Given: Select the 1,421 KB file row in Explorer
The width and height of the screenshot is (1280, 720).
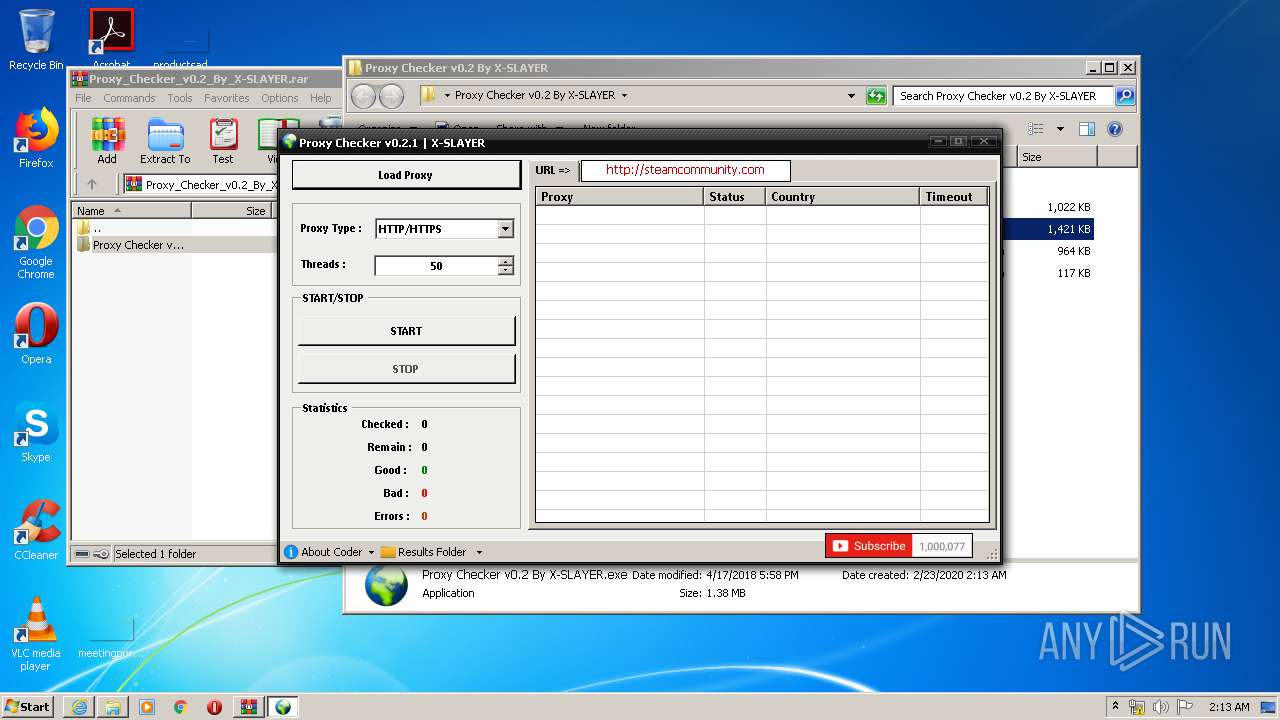Looking at the screenshot, I should [1047, 229].
